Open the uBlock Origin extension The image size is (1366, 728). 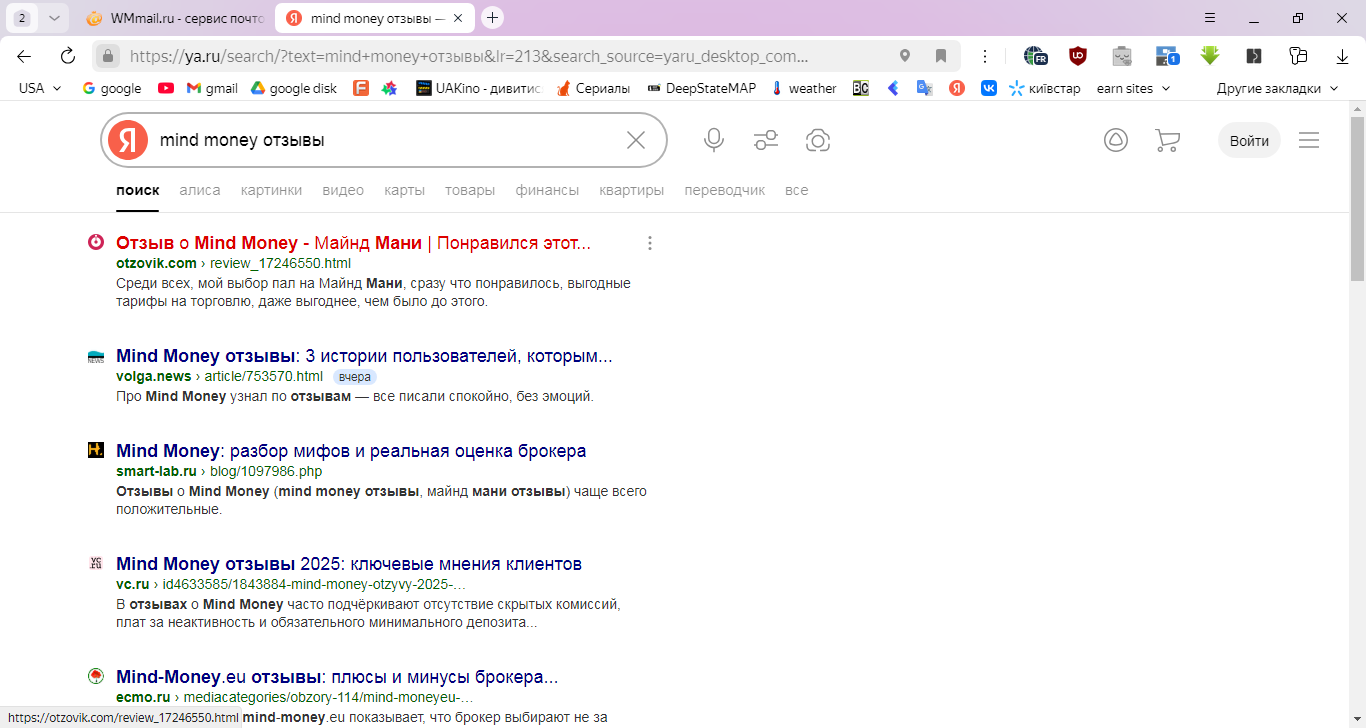1078,56
